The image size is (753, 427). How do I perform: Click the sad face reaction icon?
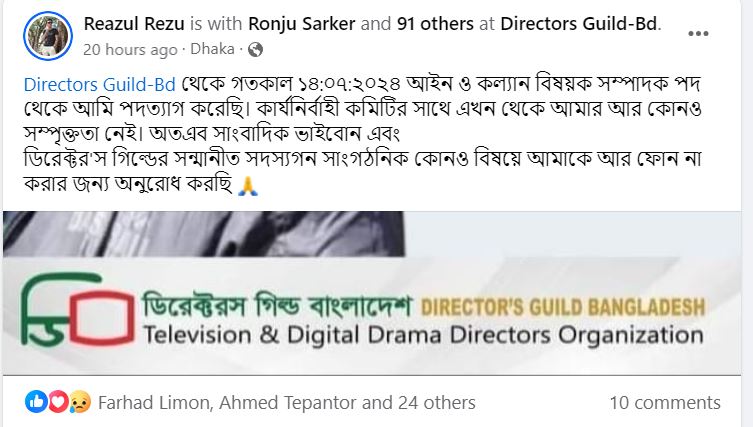(x=80, y=402)
